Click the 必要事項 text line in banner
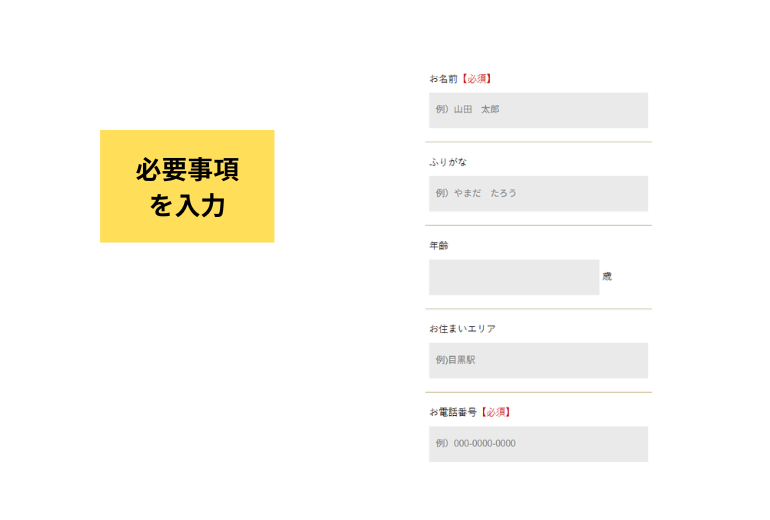The image size is (770, 520). (x=187, y=170)
